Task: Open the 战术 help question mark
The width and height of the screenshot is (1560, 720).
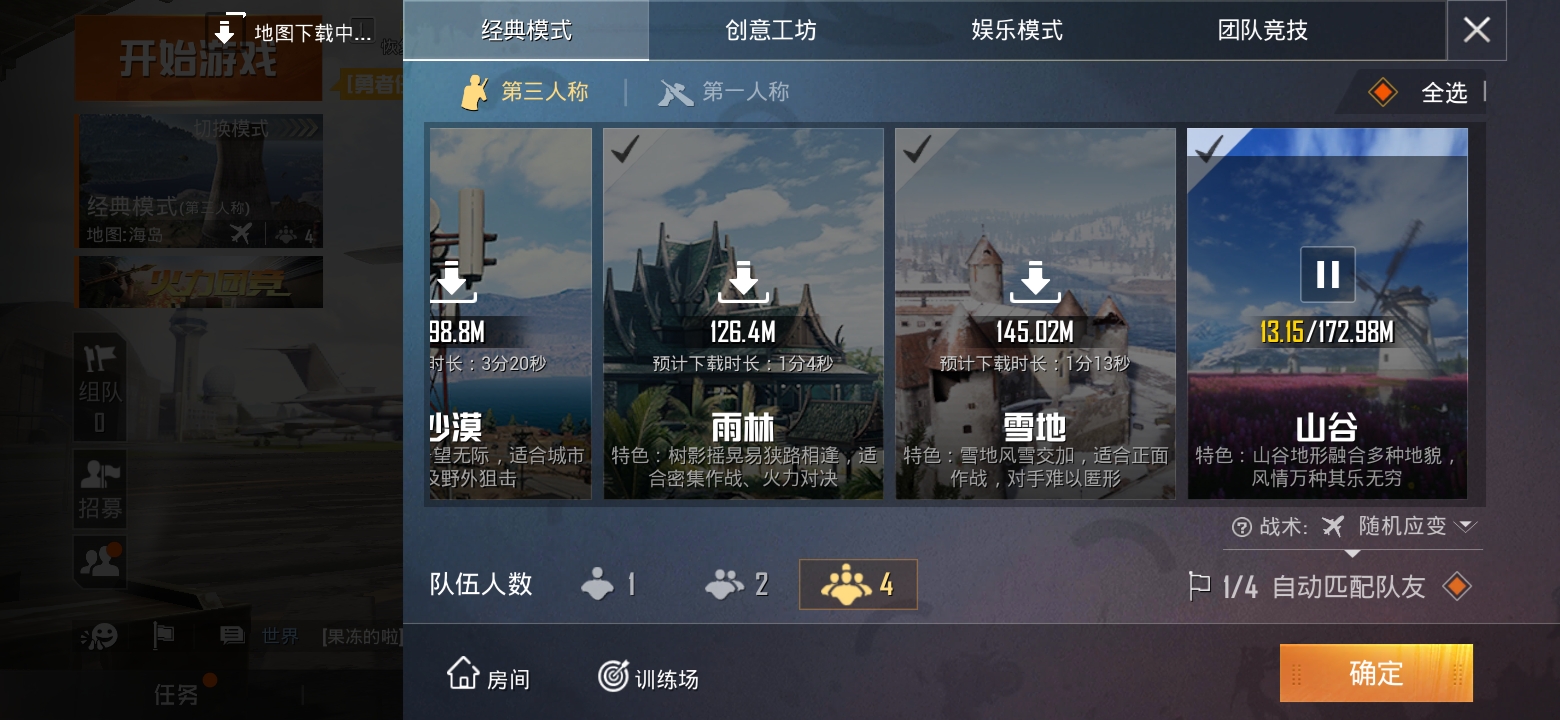Action: (1242, 527)
